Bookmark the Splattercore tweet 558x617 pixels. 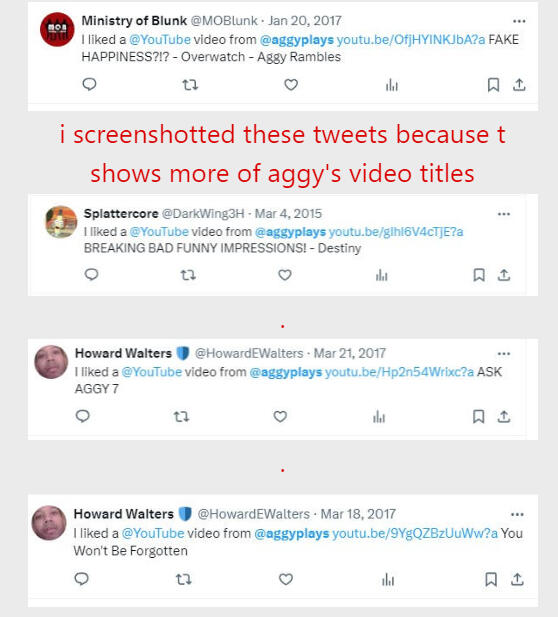click(479, 275)
